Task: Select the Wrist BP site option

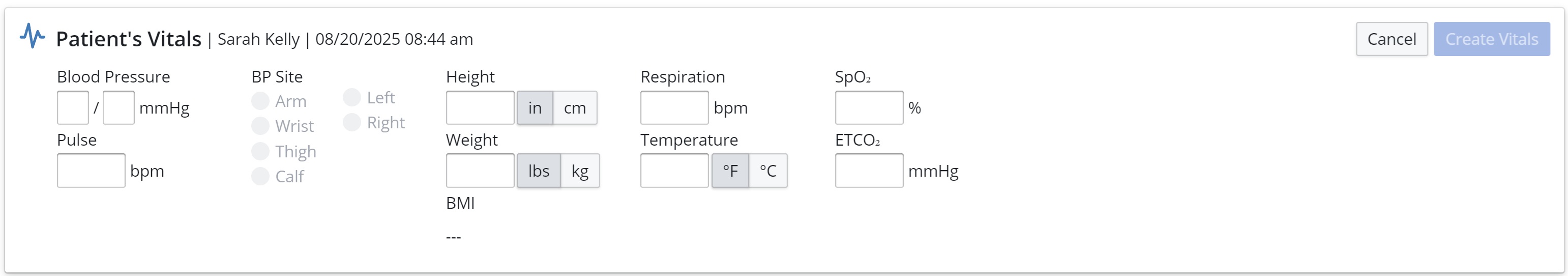Action: click(x=260, y=126)
